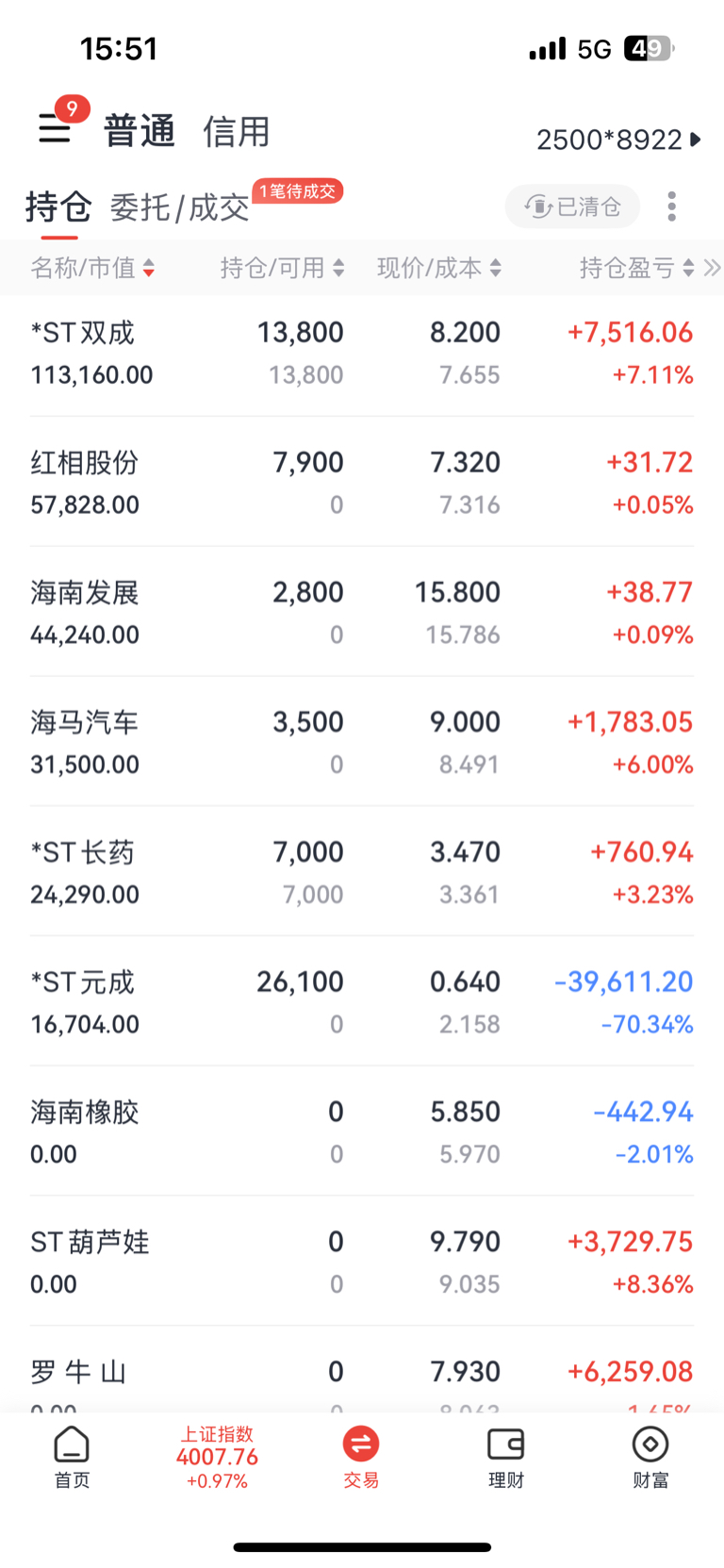The height and width of the screenshot is (1568, 724).
Task: Open the *ST元成 holding row
Action: pyautogui.click(x=362, y=1002)
